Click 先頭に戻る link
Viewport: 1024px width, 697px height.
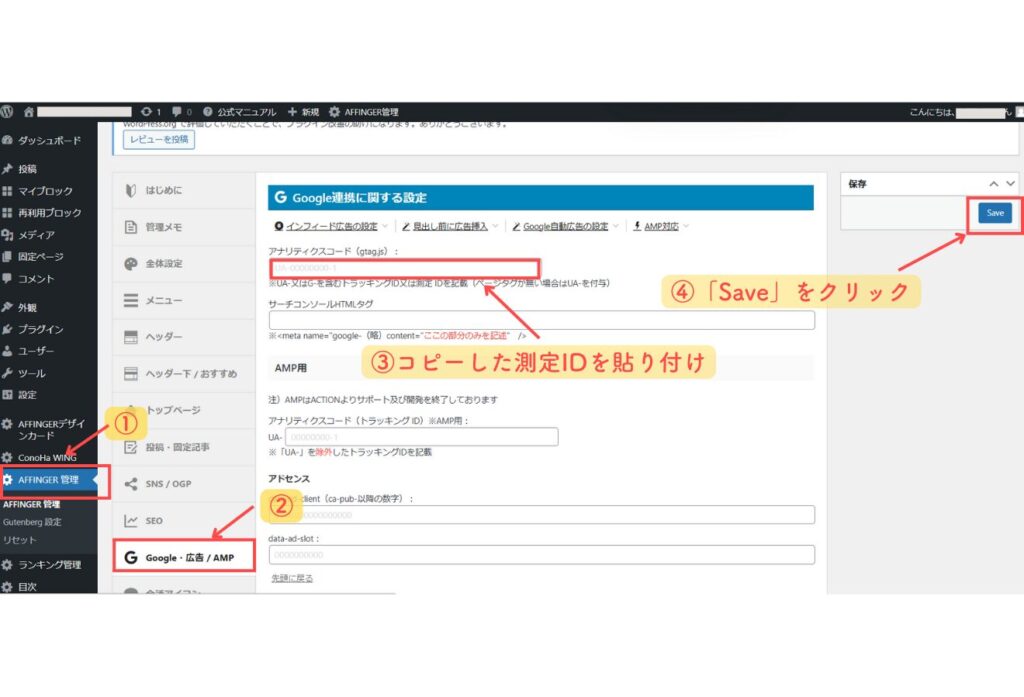click(292, 578)
